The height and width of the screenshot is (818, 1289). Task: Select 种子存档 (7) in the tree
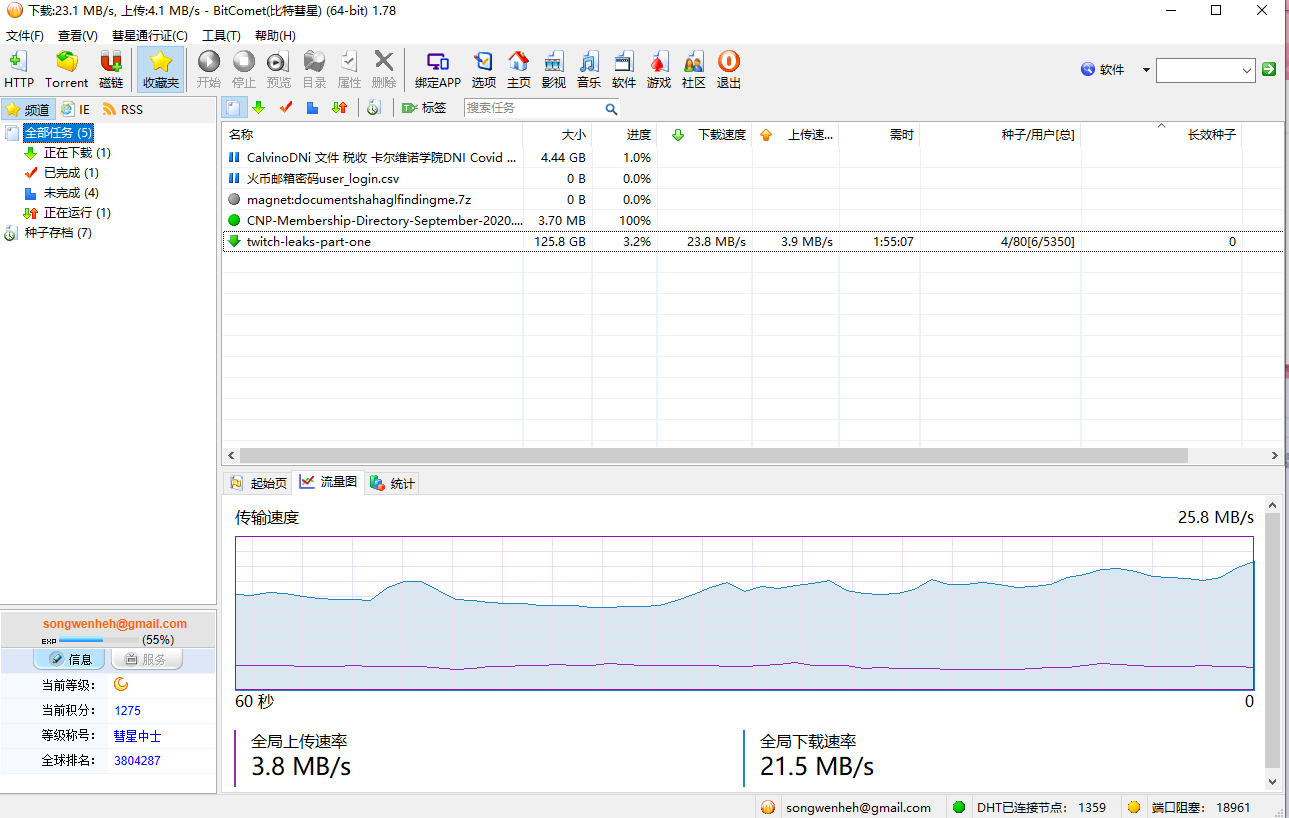[x=58, y=233]
